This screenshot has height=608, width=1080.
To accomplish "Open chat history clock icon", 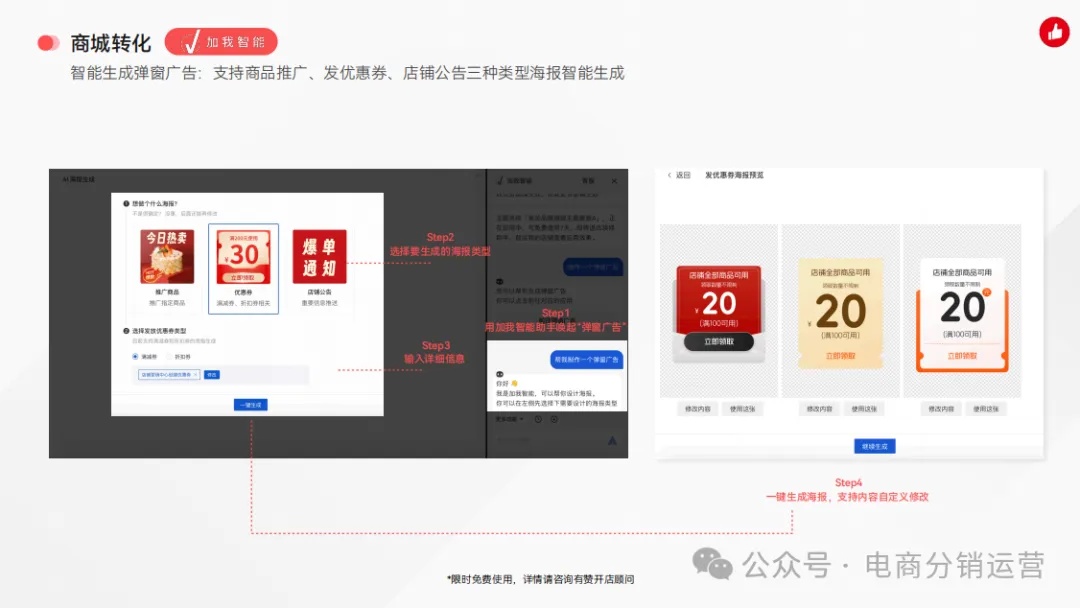I will pos(538,419).
